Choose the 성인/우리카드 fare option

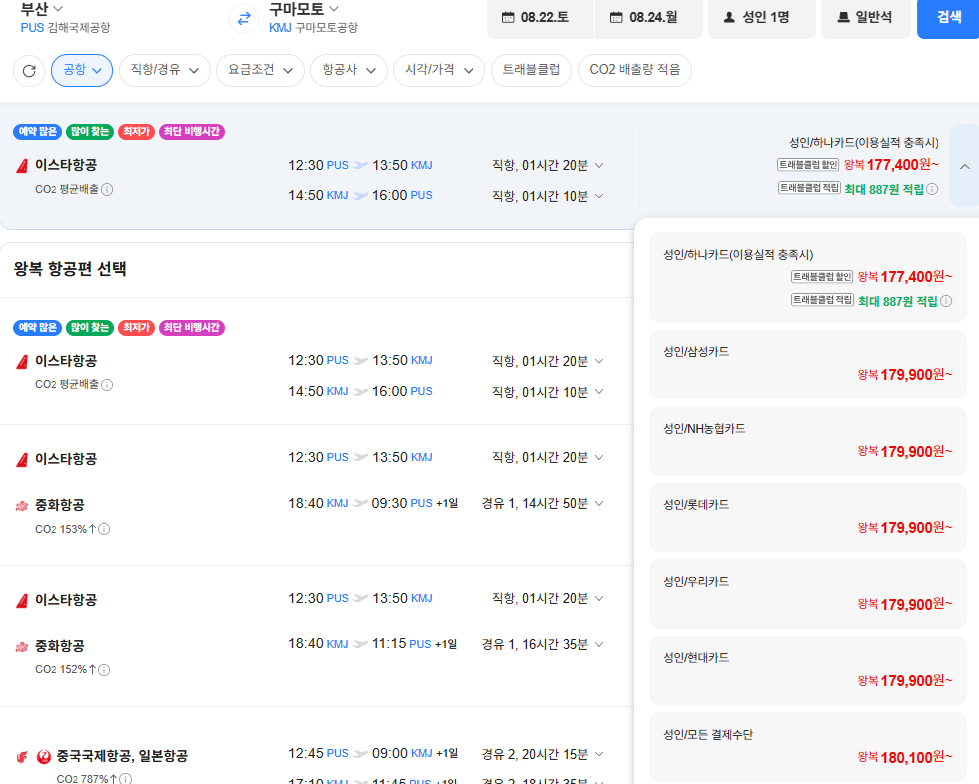tap(808, 594)
